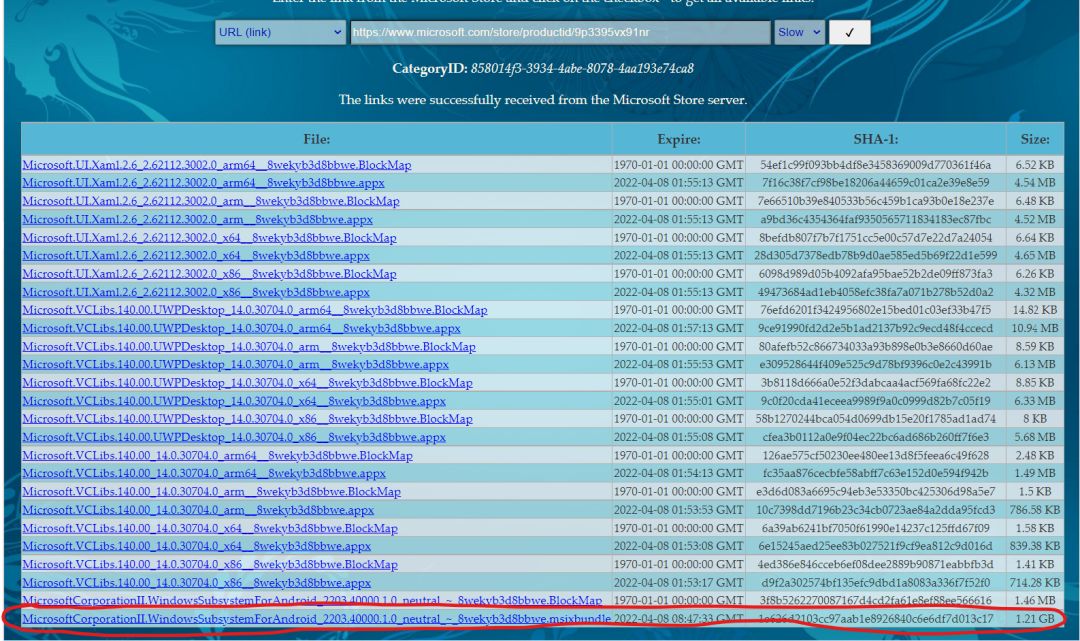Open VCLibs.140.00_14.0.30704.0 x86 BlockMap link
This screenshot has height=641, width=1080.
pyautogui.click(x=210, y=565)
